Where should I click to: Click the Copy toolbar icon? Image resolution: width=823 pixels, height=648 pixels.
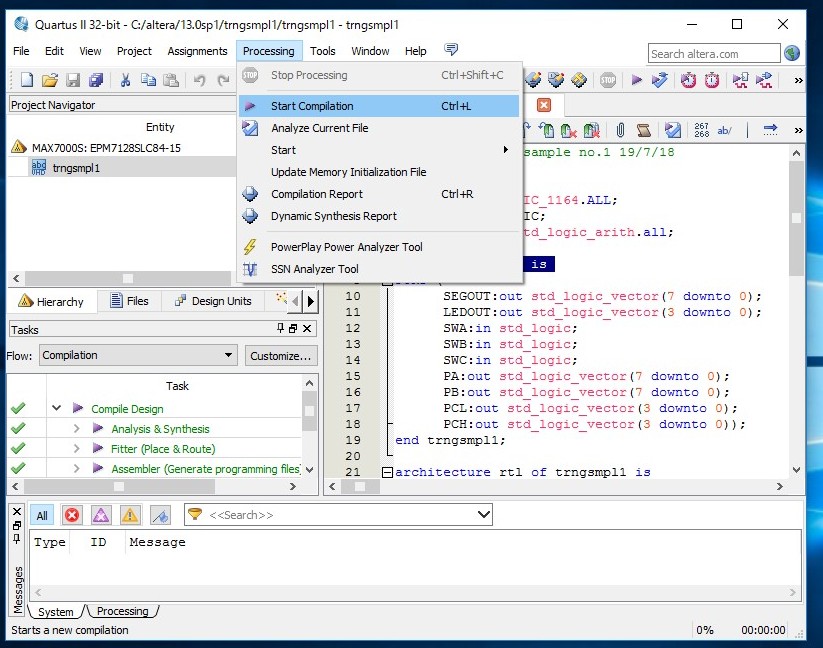148,80
